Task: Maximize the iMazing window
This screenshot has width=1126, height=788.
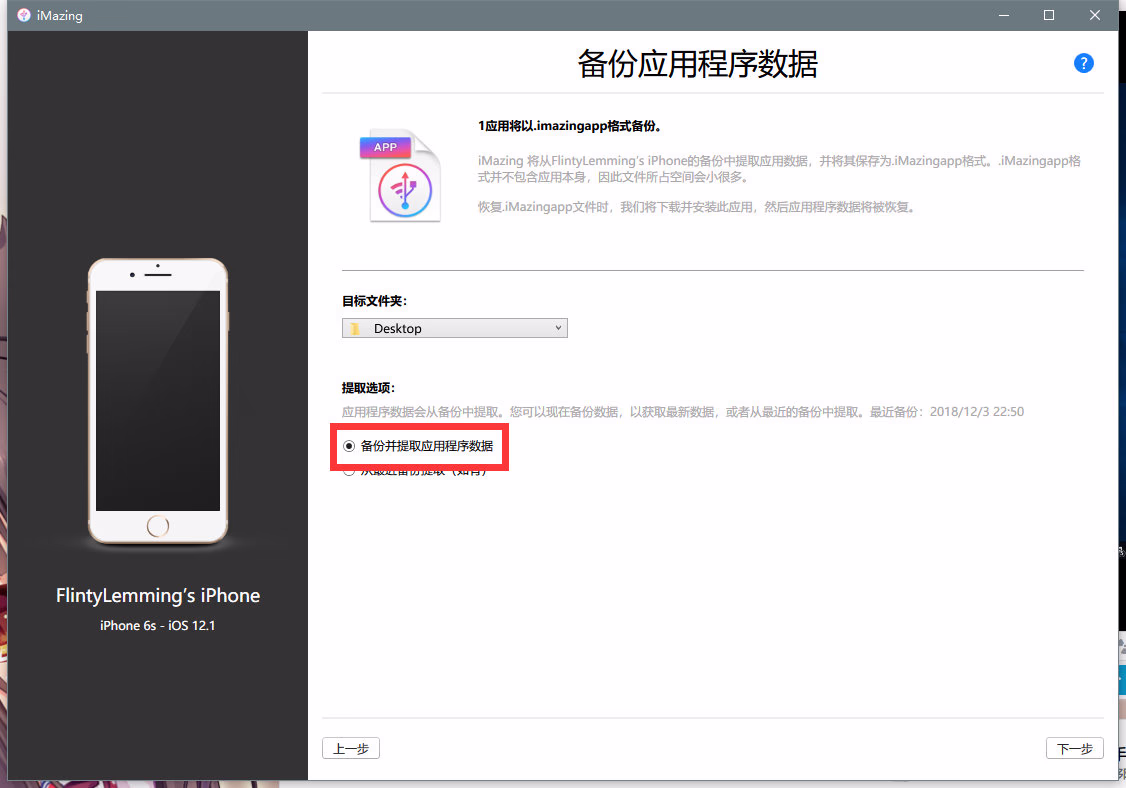Action: coord(1049,15)
